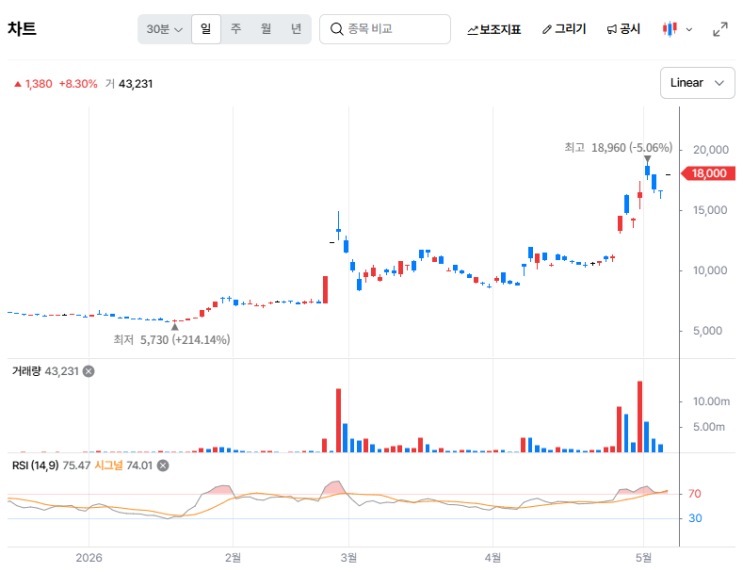Click the 시그널 74.01 label
Image resolution: width=743 pixels, height=572 pixels.
point(123,465)
